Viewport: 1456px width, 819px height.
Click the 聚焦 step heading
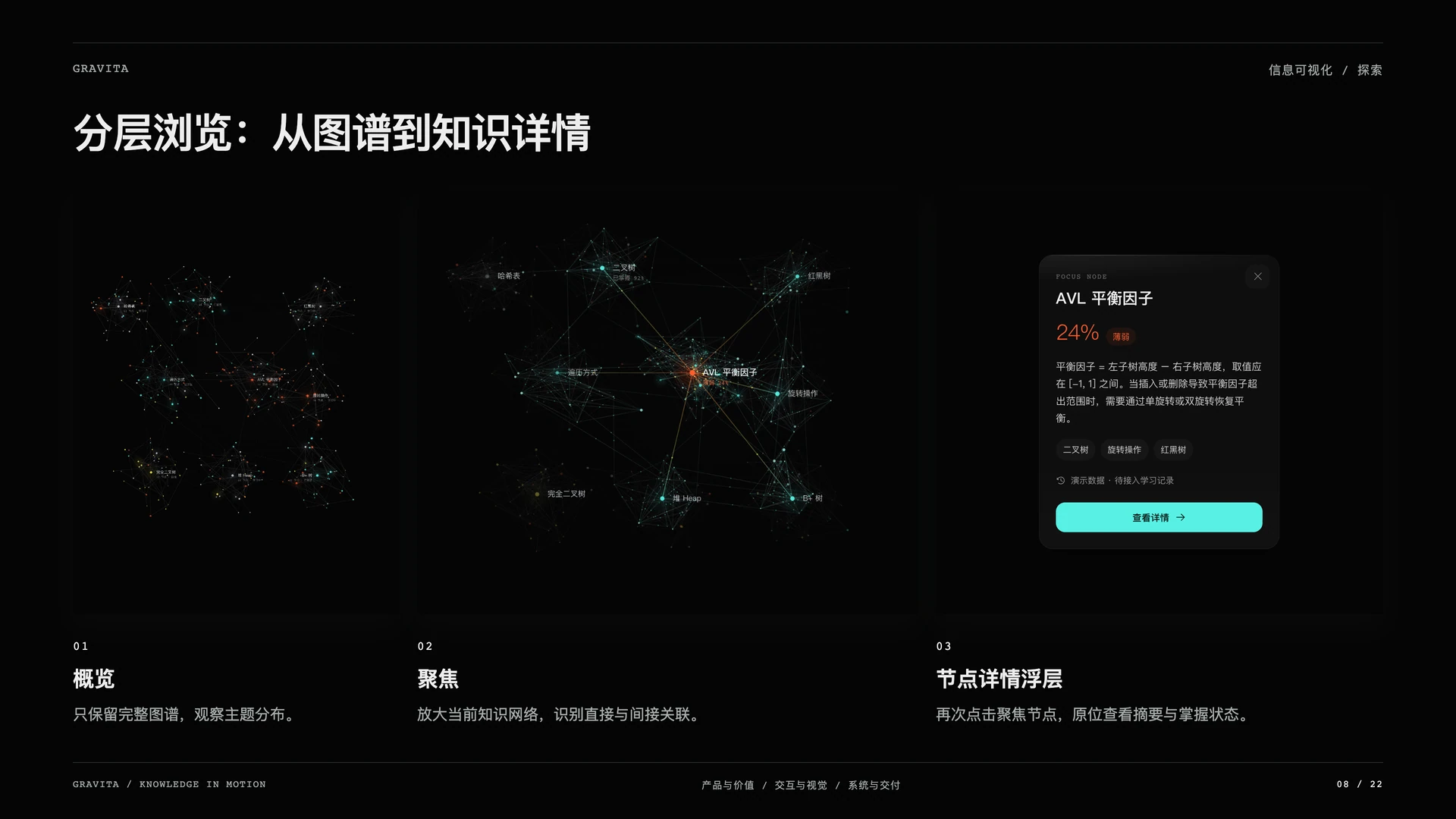[x=438, y=679]
